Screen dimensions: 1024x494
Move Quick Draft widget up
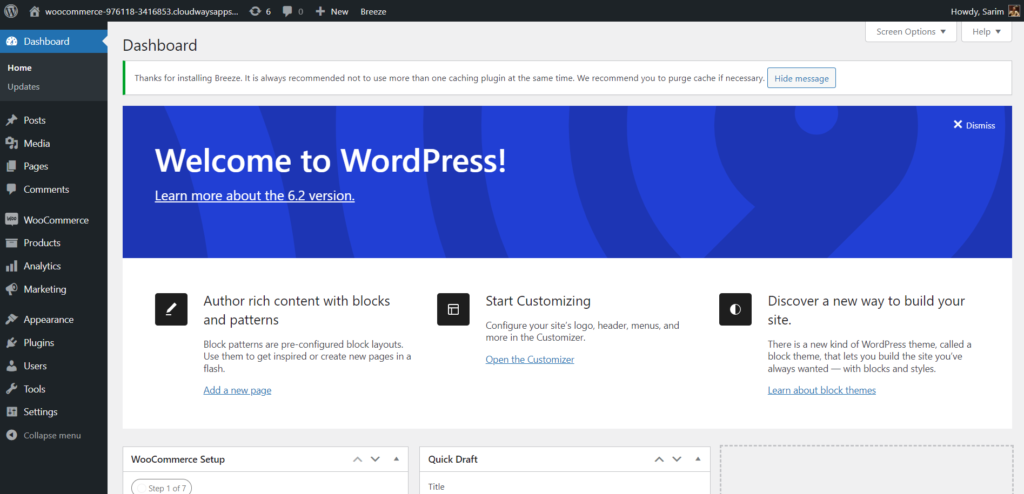(x=659, y=459)
